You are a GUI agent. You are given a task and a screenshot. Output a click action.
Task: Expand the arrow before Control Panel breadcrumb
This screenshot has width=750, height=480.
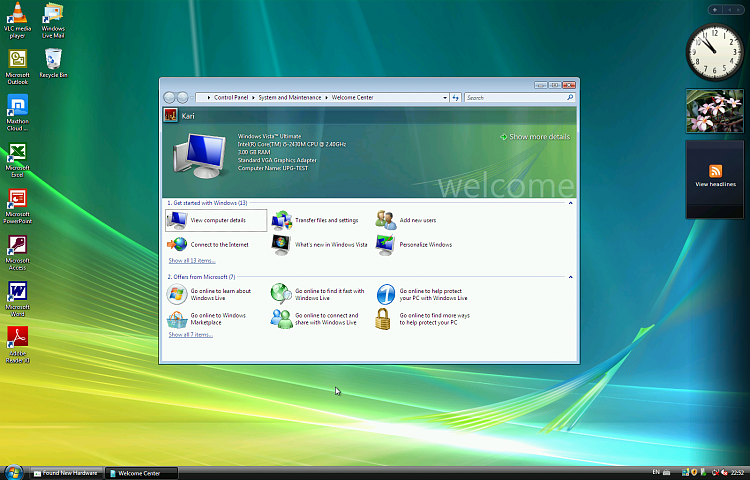(x=209, y=98)
